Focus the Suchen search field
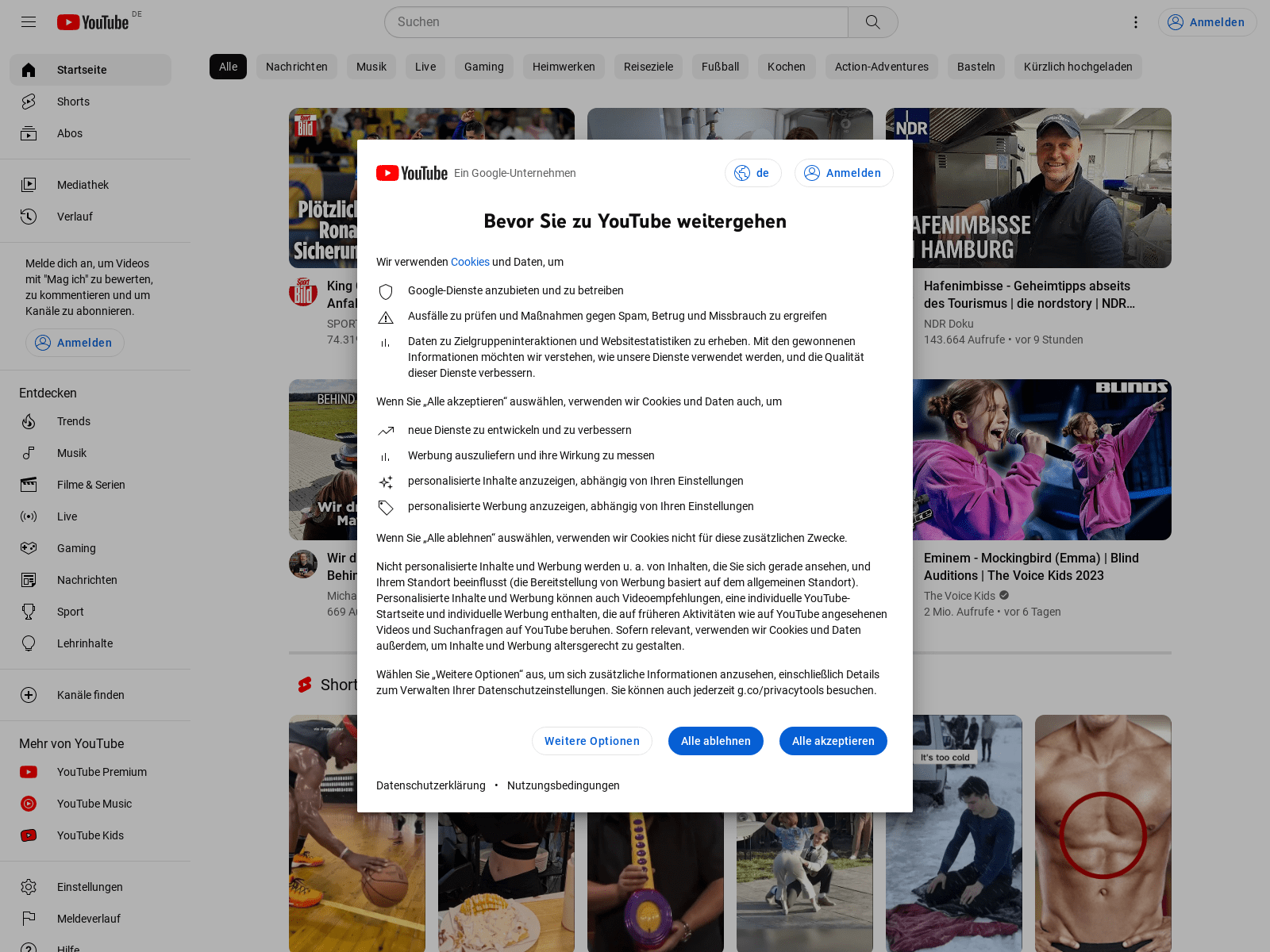 click(x=616, y=22)
